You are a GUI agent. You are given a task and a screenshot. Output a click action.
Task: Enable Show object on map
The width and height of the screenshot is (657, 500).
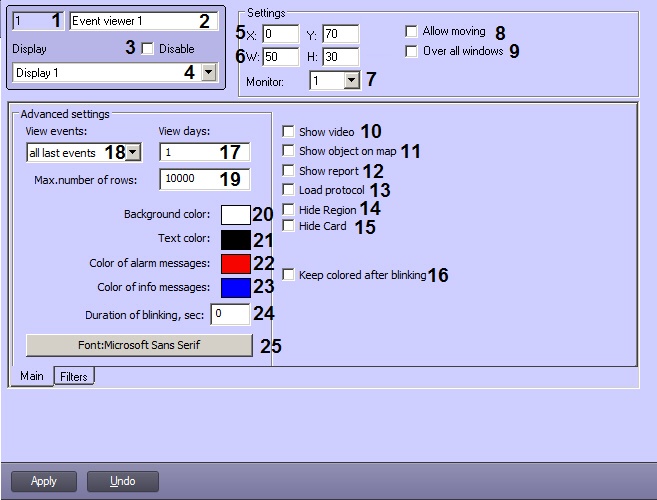pyautogui.click(x=288, y=151)
